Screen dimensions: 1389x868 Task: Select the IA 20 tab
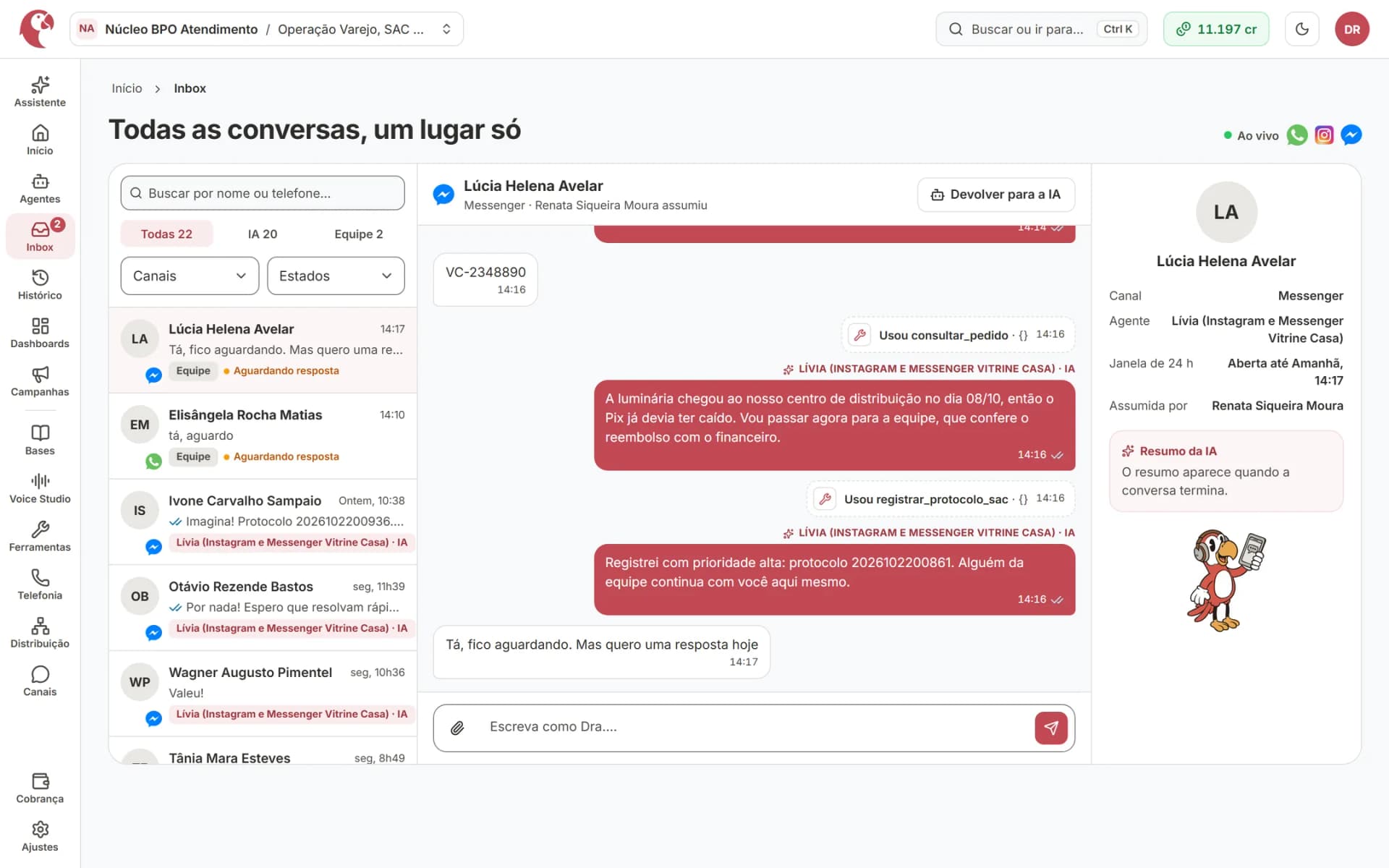(x=263, y=234)
